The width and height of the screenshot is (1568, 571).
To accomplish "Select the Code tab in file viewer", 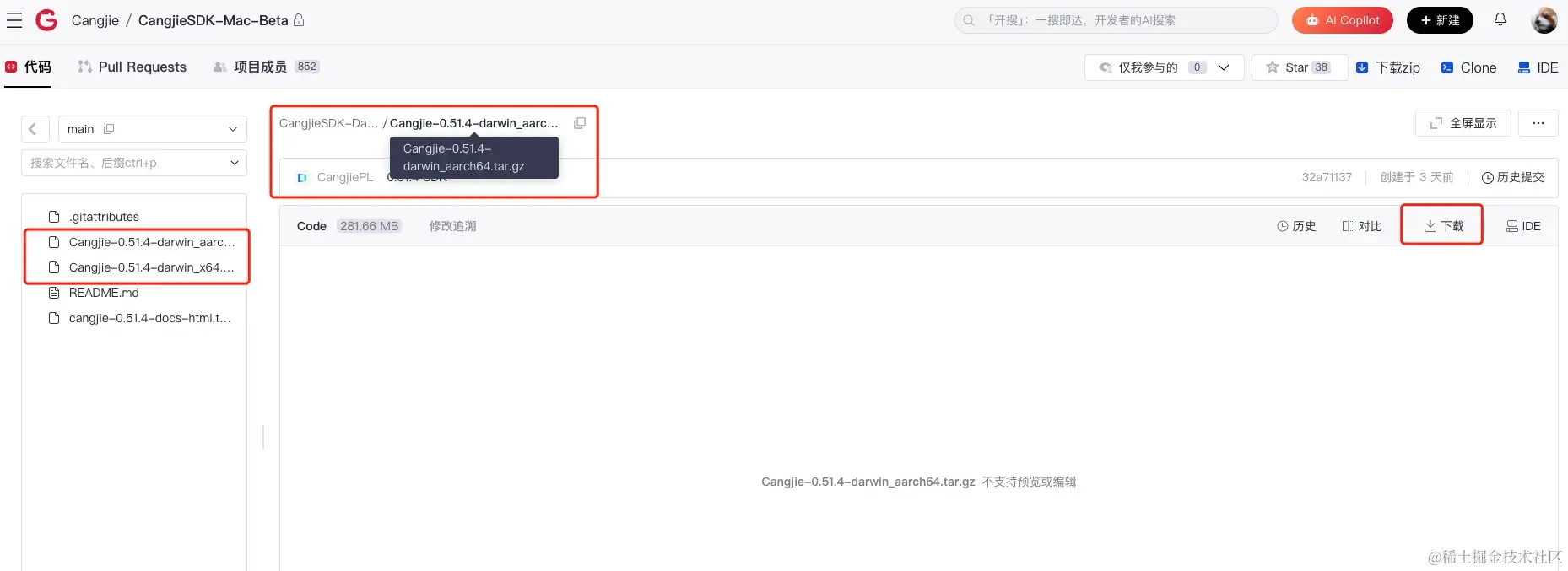I will point(311,226).
